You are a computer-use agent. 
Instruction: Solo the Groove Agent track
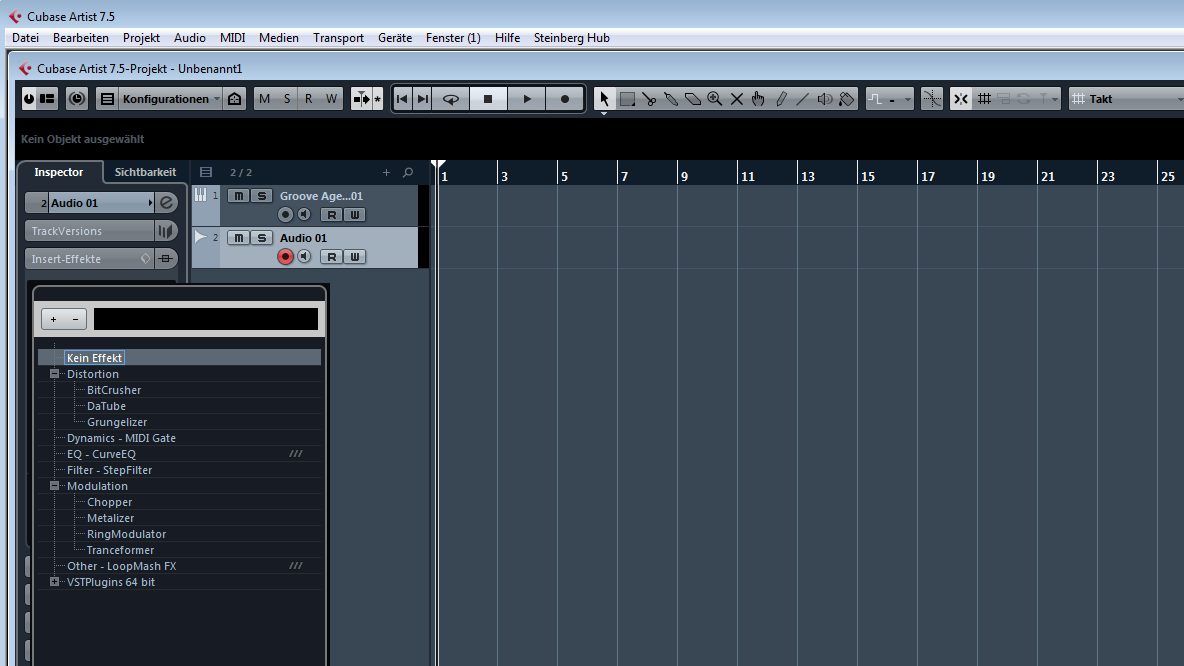coord(261,196)
